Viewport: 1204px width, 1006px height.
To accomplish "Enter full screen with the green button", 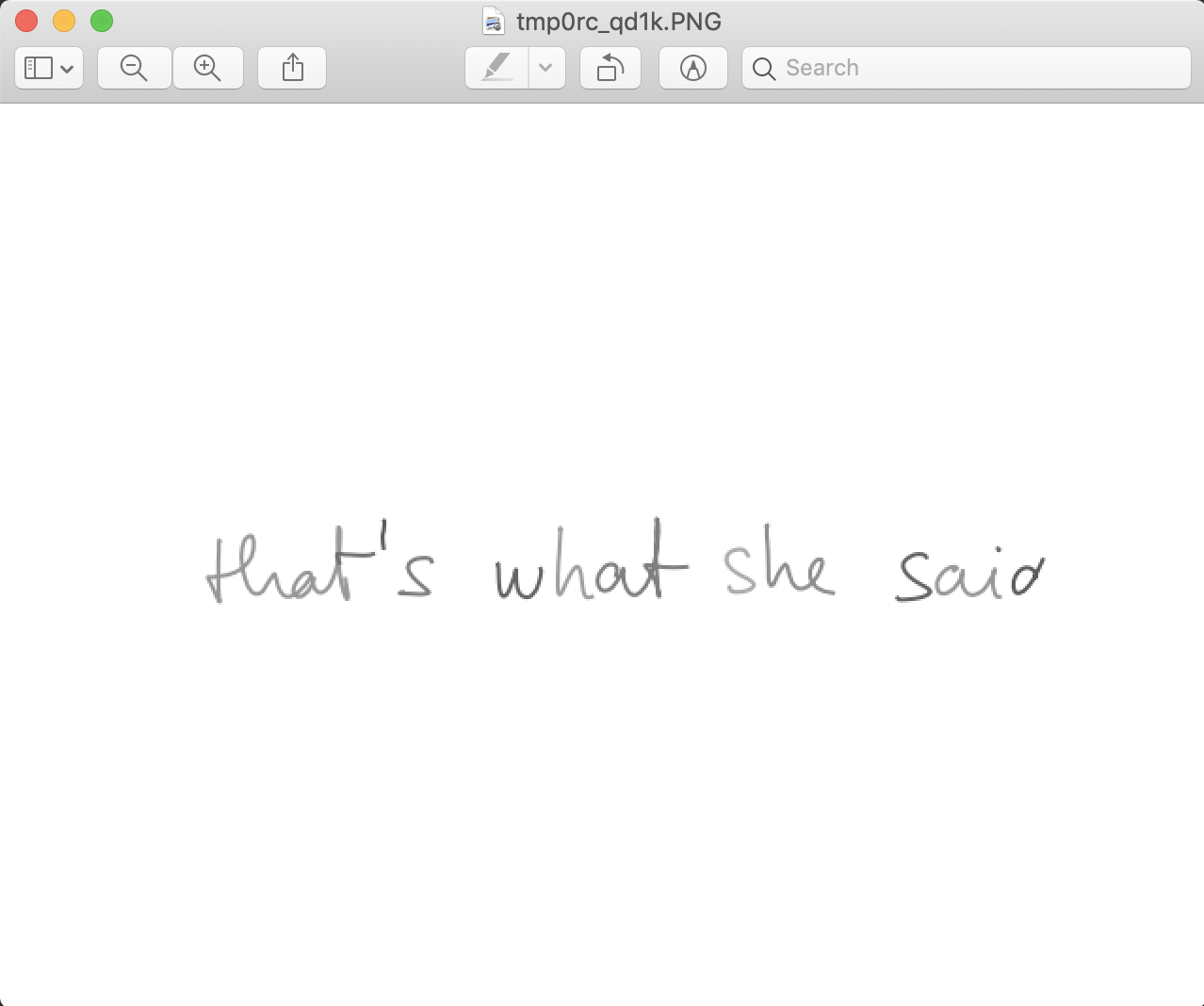I will (102, 21).
